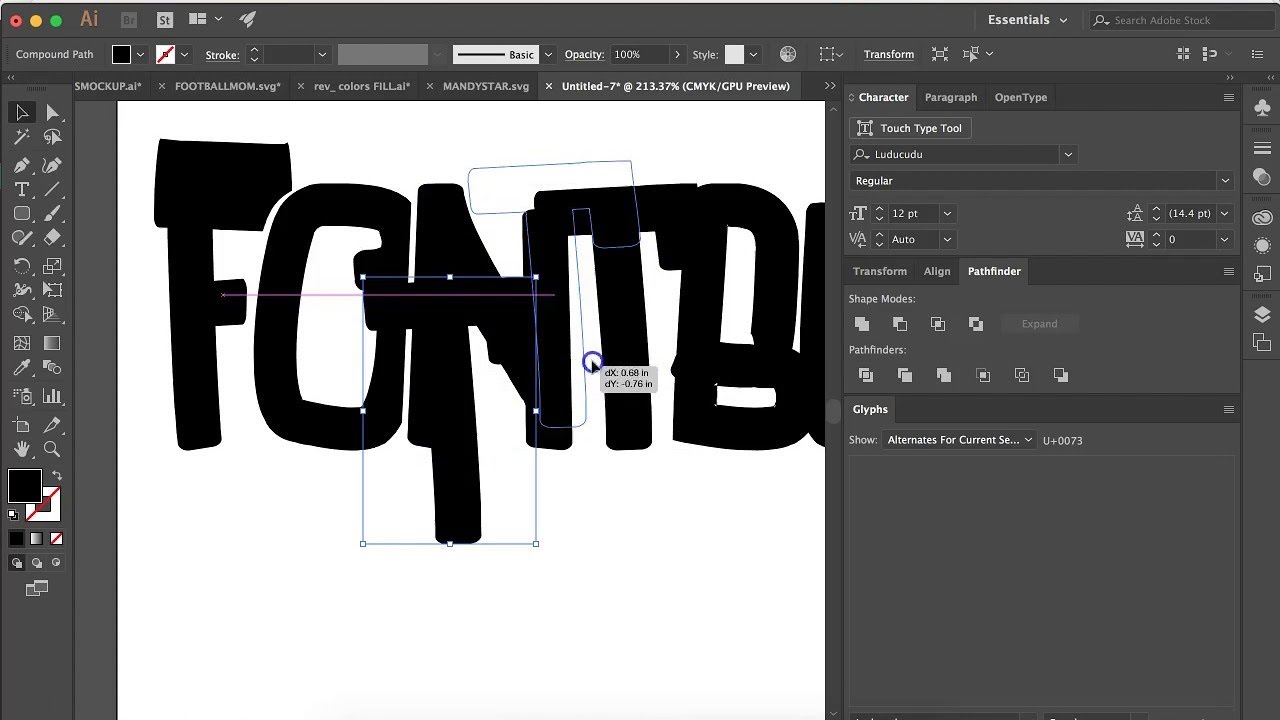Screen dimensions: 1280x720
Task: Click the Touch Type Tool button
Action: click(911, 128)
